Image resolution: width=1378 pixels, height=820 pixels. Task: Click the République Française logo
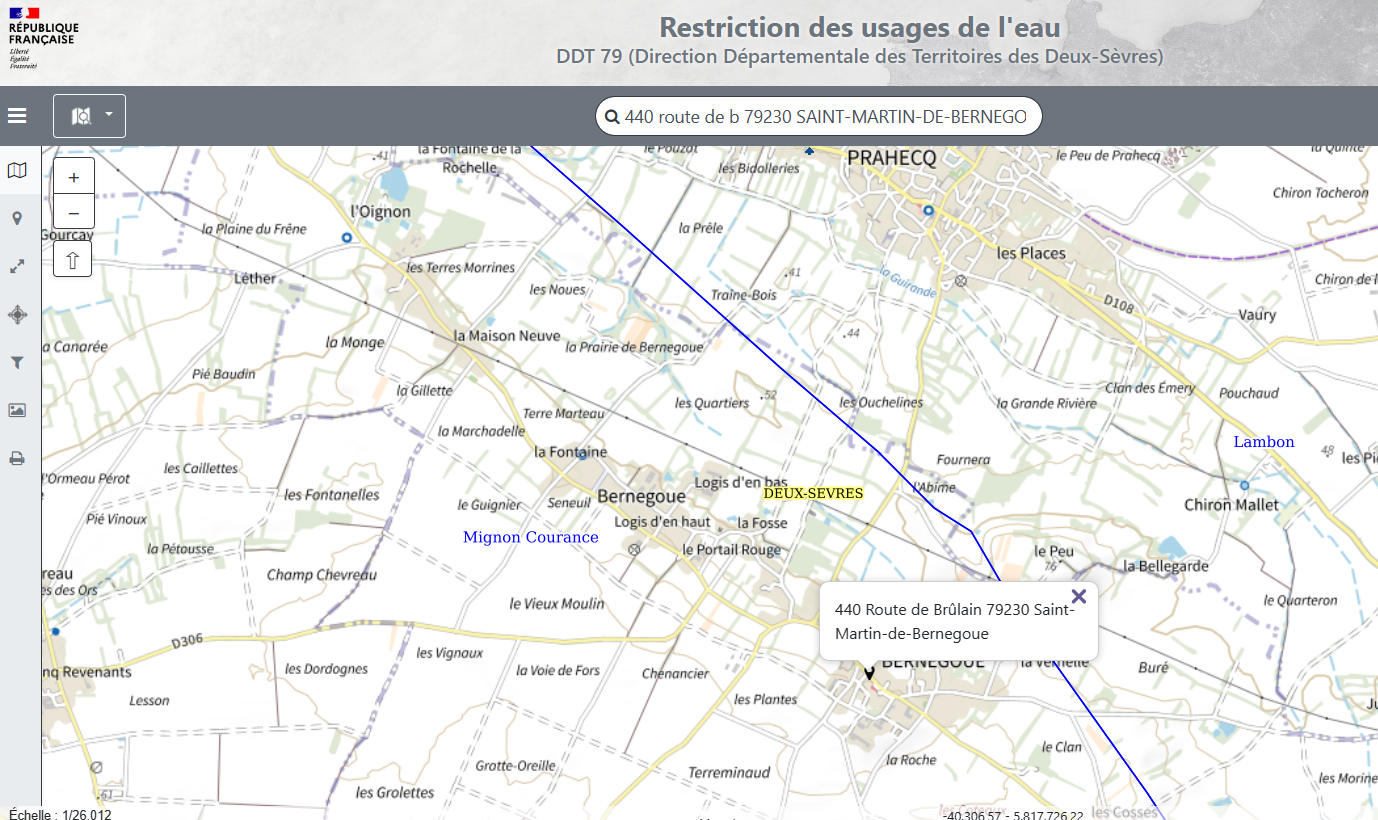point(42,38)
